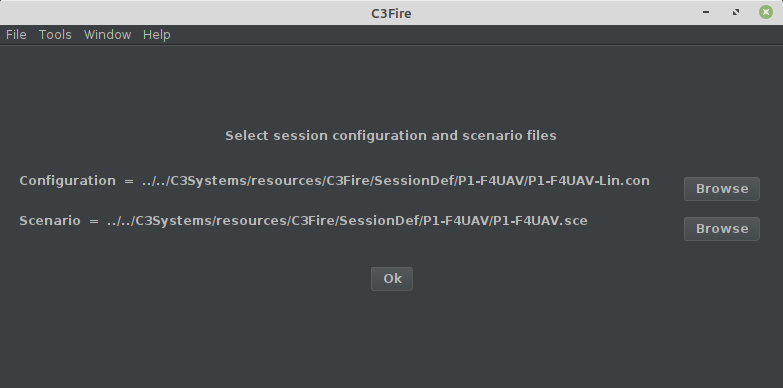Image resolution: width=783 pixels, height=388 pixels.
Task: Click the Configuration label
Action: [67, 181]
